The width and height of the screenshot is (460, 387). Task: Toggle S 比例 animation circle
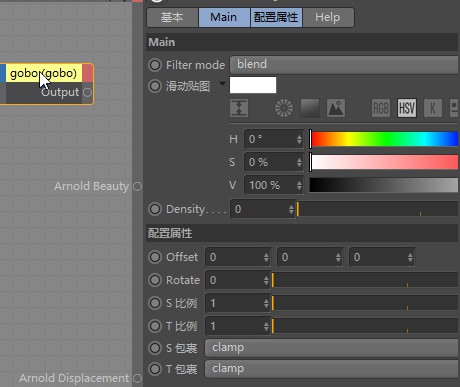tap(155, 303)
